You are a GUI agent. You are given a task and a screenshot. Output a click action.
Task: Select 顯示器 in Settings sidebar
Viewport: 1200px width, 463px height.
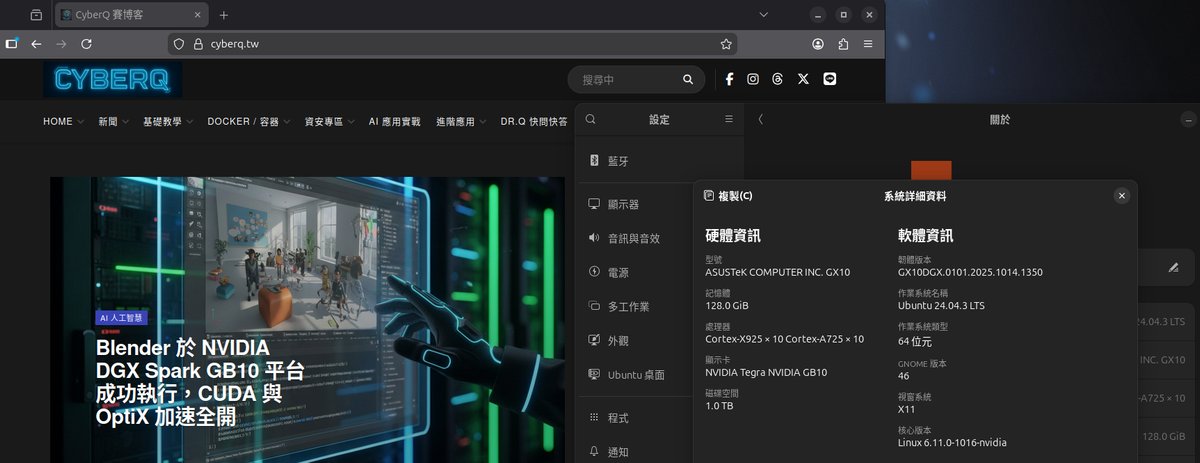[x=622, y=204]
